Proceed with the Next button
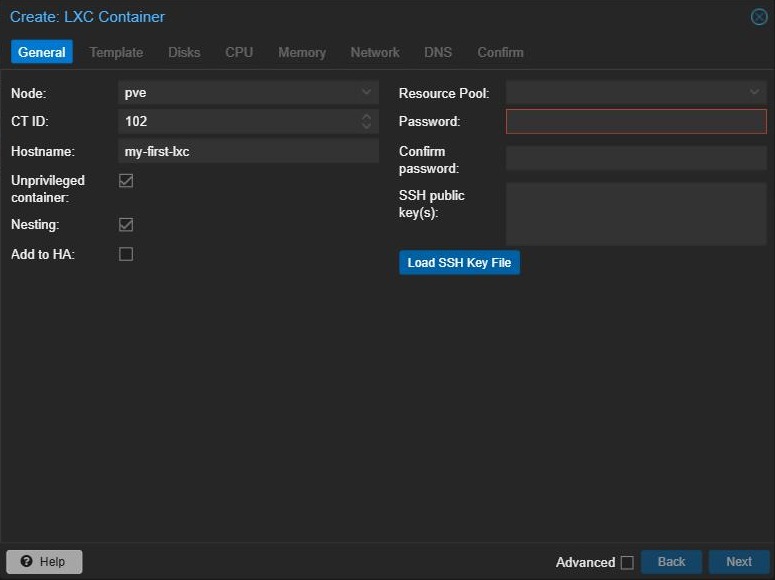Screen dimensions: 775x580 739,562
